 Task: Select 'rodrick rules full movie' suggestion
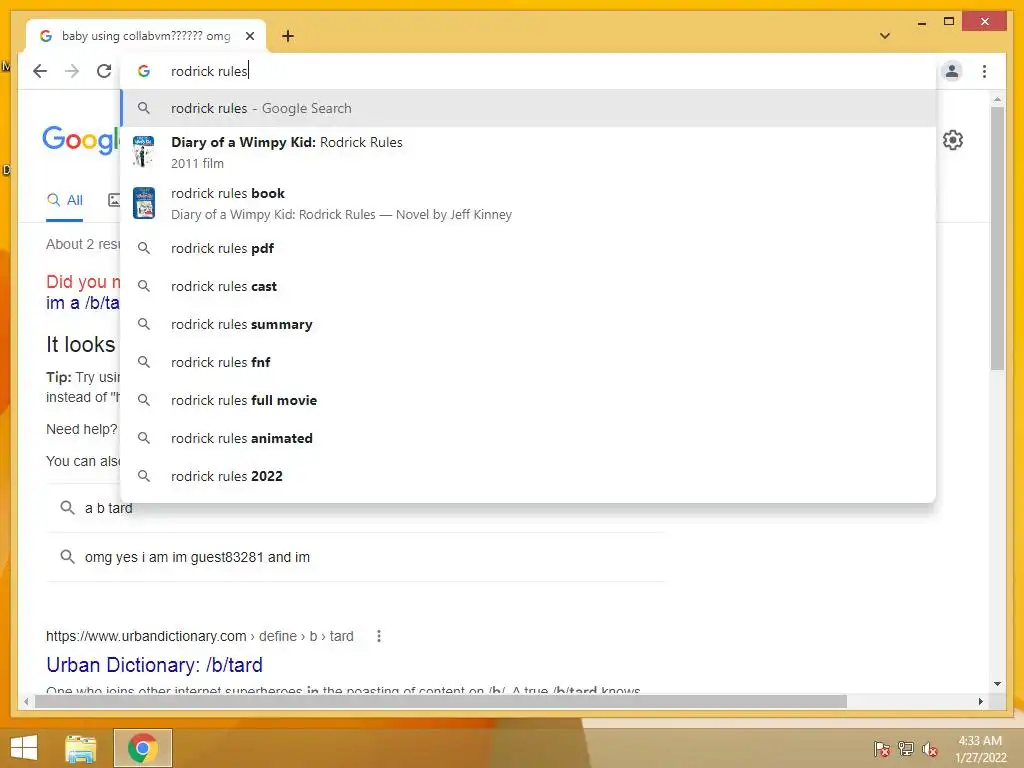528,400
